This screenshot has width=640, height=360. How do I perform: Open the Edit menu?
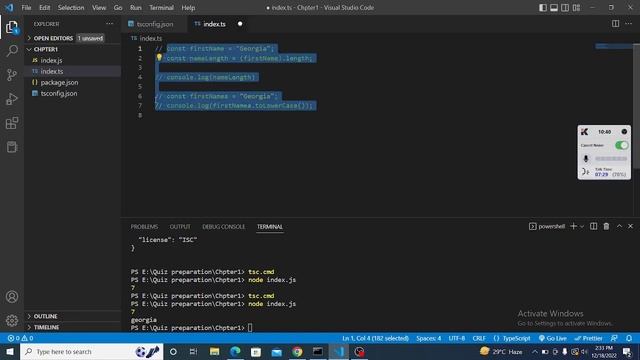(x=44, y=8)
